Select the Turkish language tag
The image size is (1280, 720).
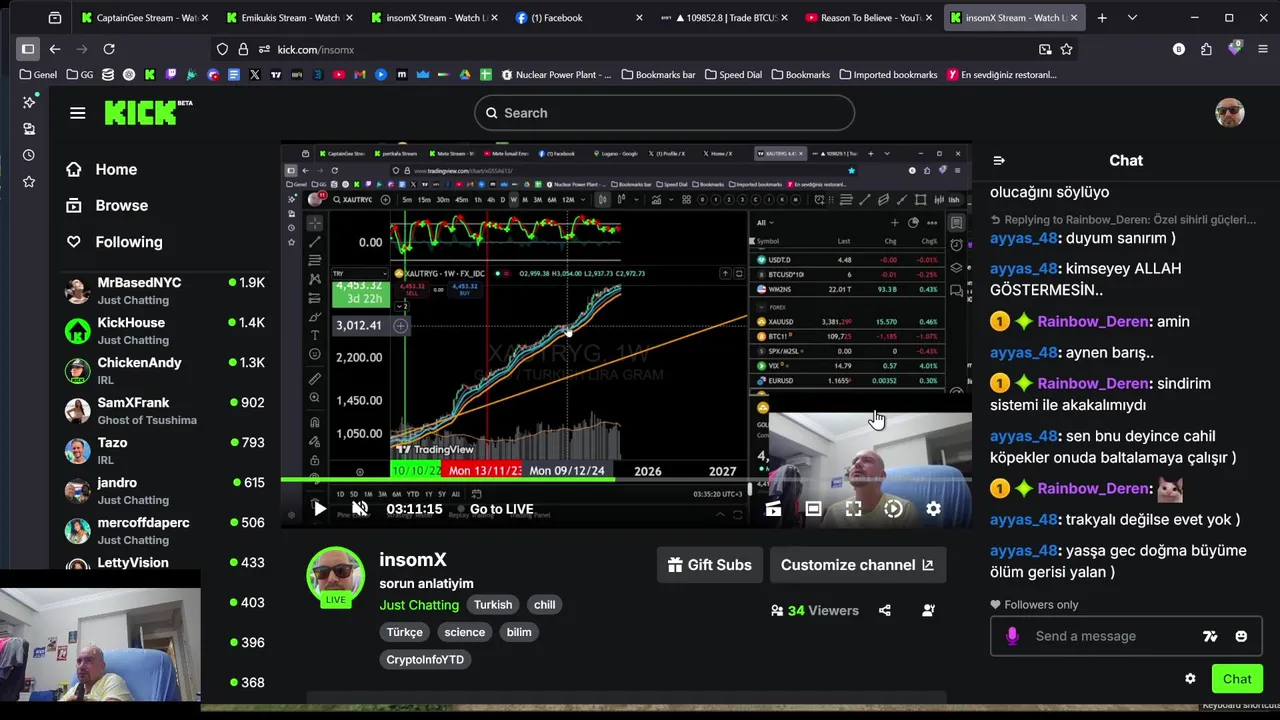coord(493,605)
